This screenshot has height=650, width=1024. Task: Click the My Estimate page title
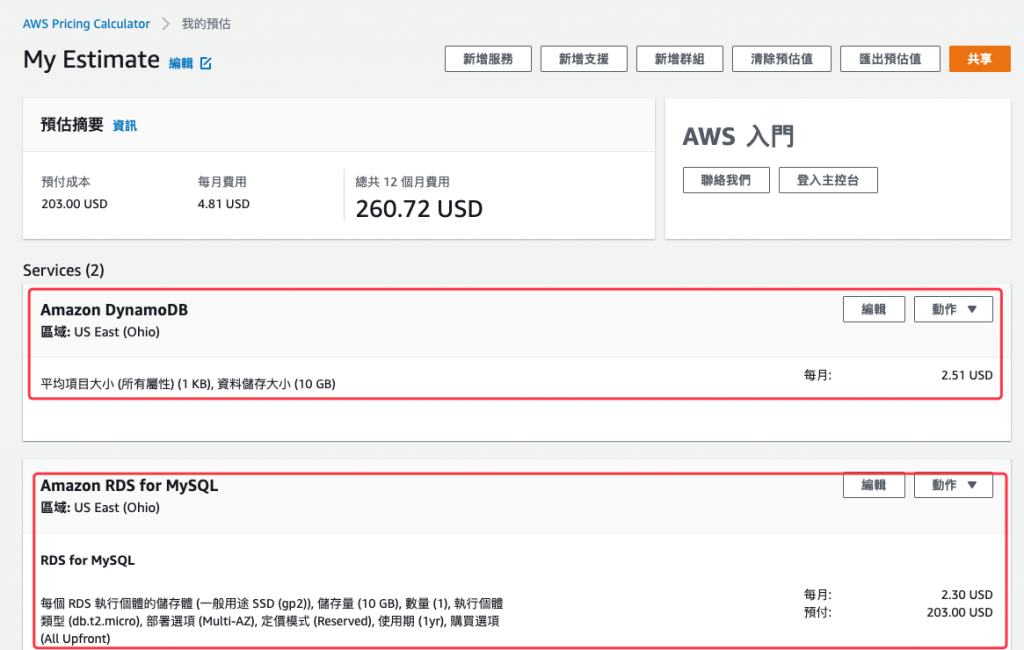point(91,59)
